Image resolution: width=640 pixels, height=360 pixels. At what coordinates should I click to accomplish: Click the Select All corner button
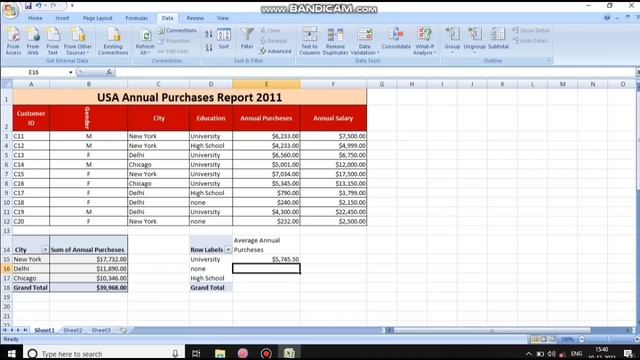[7, 84]
